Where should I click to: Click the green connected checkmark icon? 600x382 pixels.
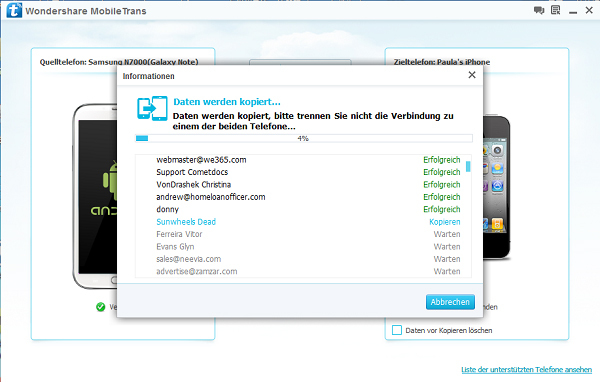coord(101,307)
